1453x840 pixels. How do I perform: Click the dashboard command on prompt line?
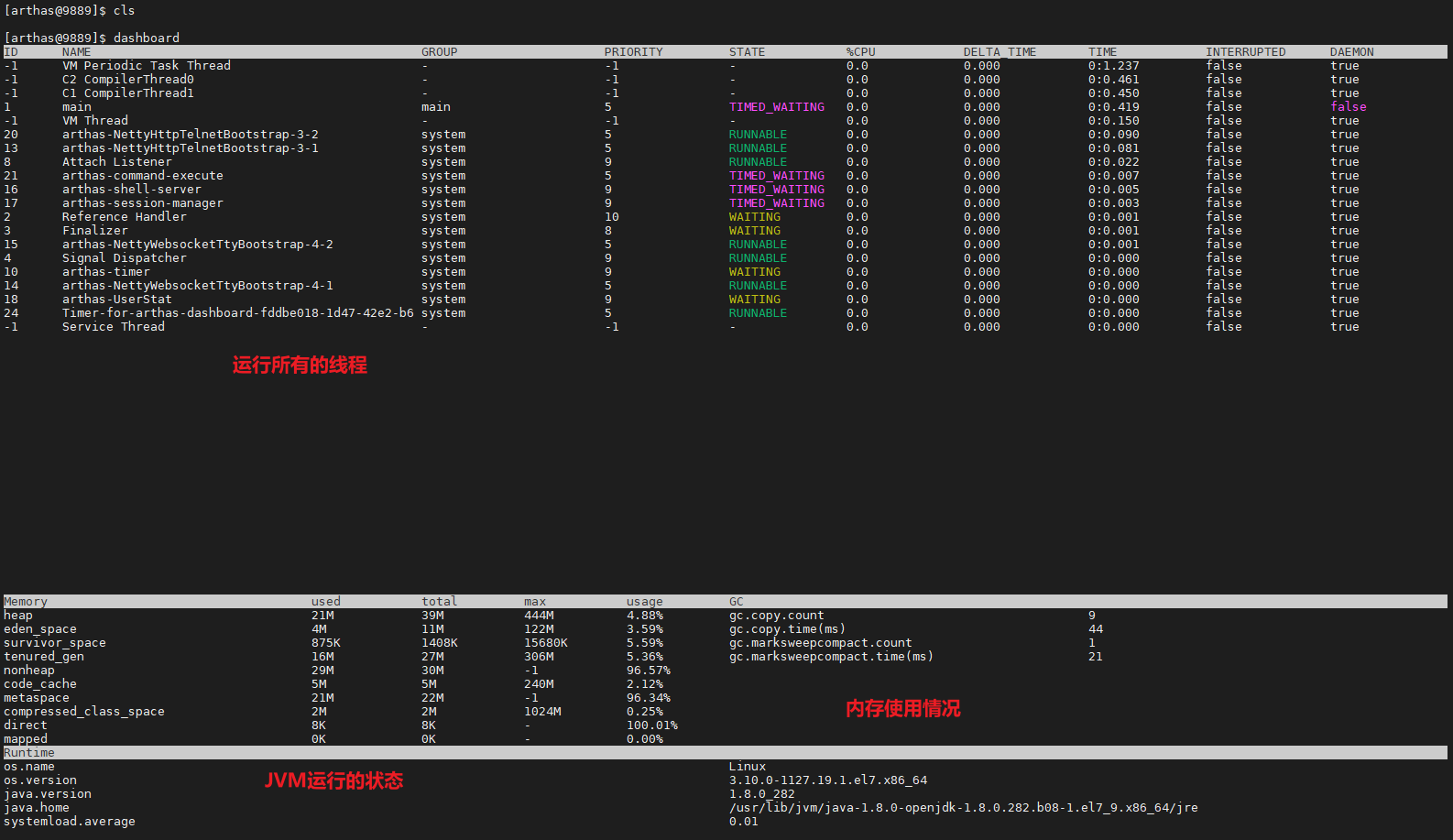click(x=146, y=38)
